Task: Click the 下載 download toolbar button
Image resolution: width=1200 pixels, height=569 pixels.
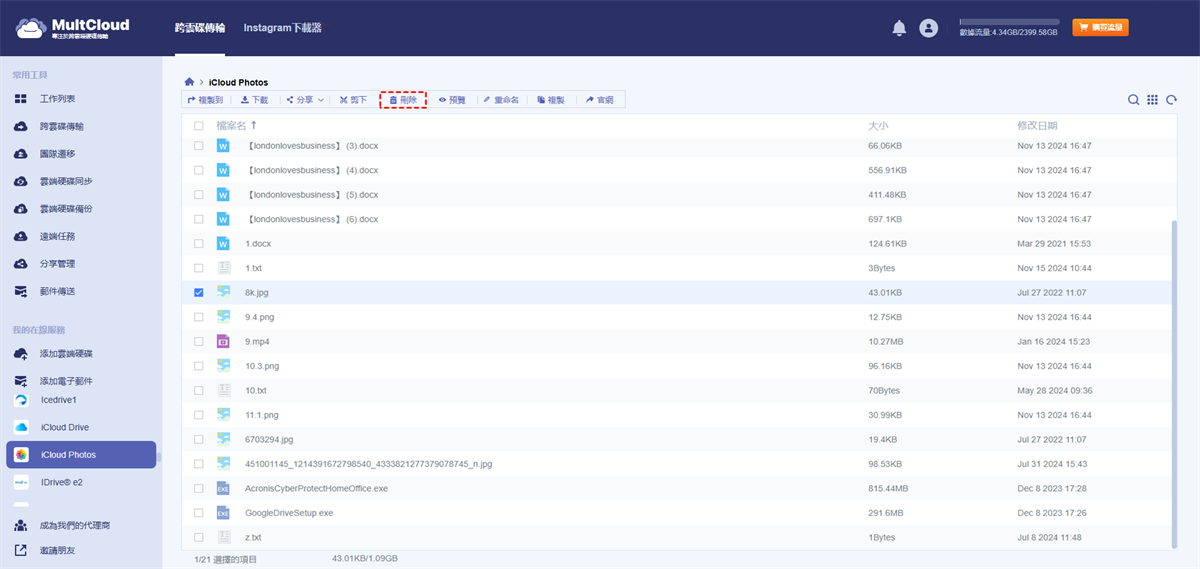Action: [254, 100]
